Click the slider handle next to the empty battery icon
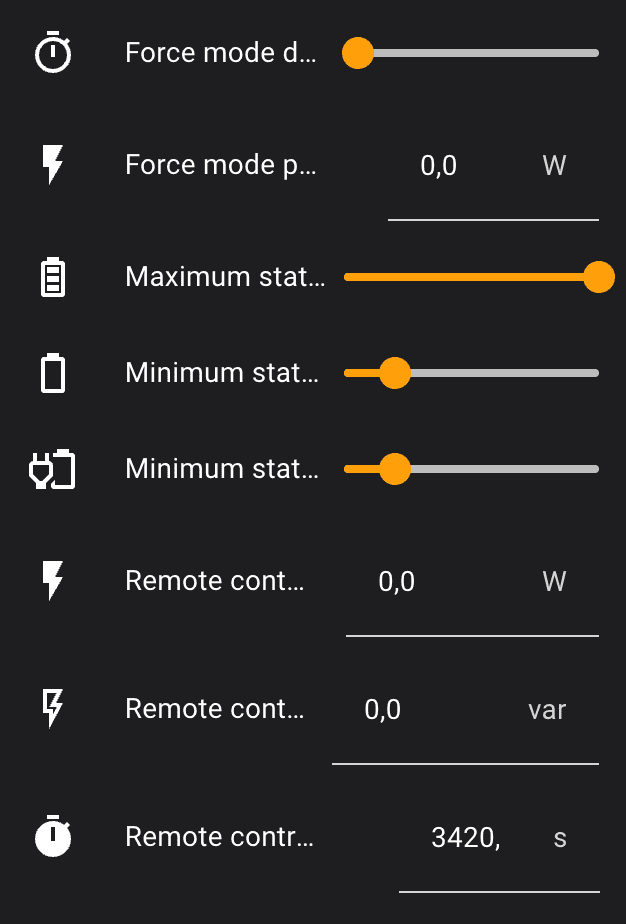Screen dimensions: 626x924 395,373
